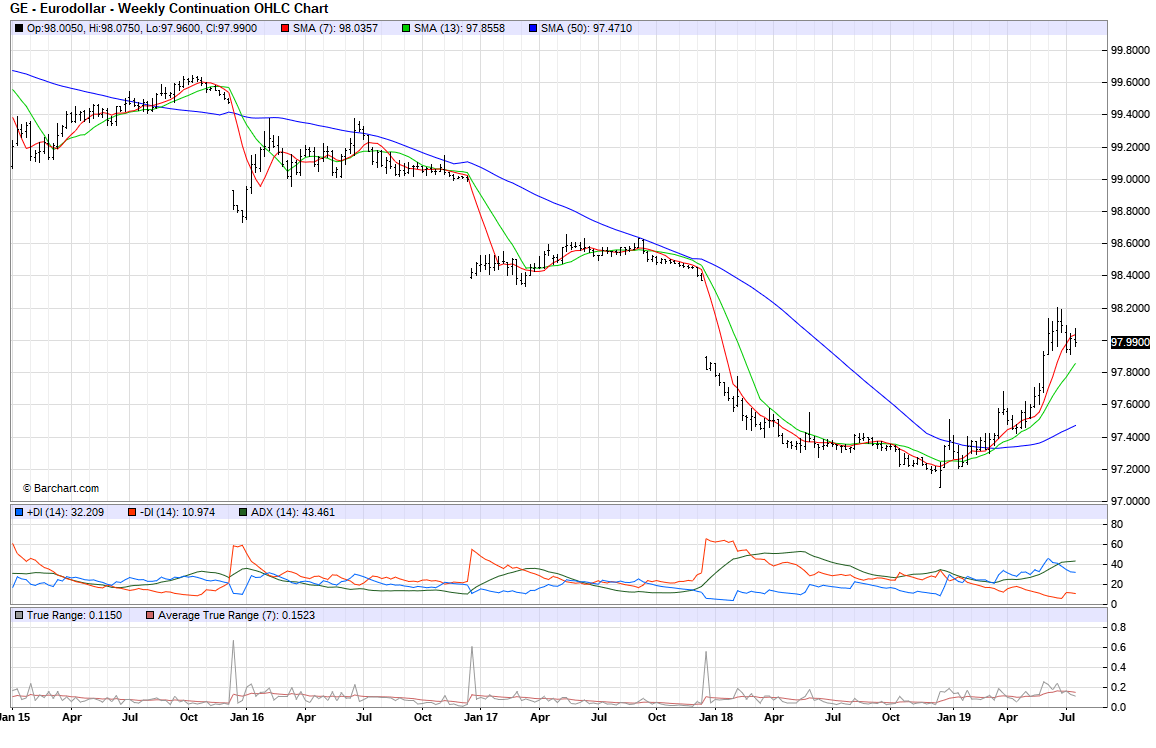Viewport: 1156px width, 748px height.
Task: Click the 80 label on the ADX axis
Action: 1117,525
